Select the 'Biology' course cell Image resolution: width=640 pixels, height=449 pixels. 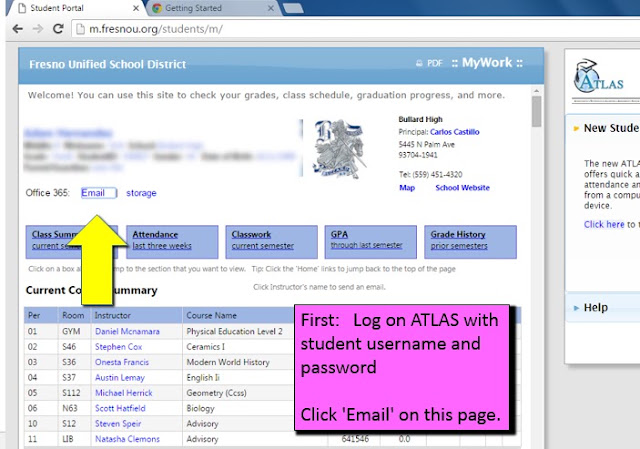[200, 408]
